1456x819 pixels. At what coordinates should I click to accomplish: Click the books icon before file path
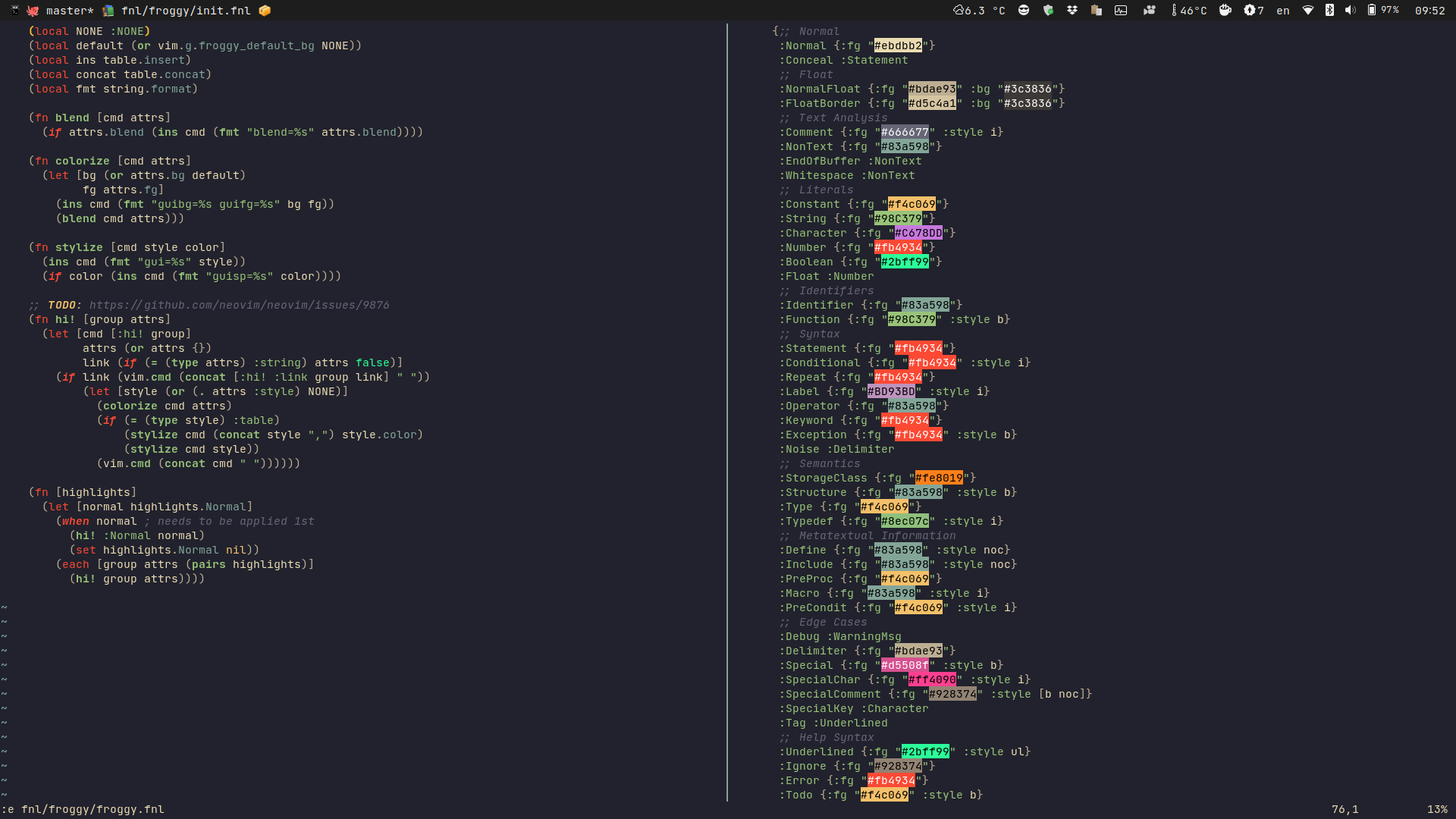108,11
